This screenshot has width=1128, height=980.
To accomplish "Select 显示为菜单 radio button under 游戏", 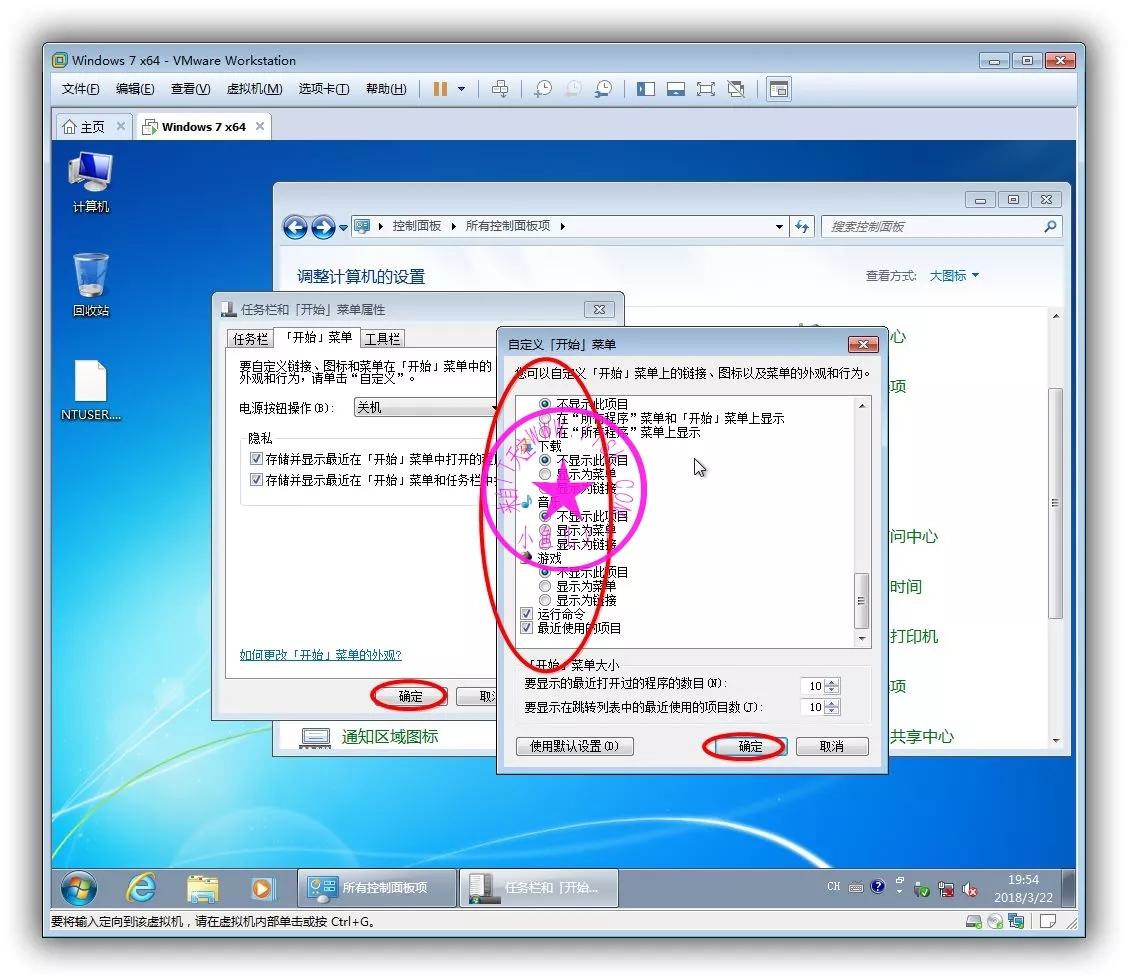I will [545, 586].
